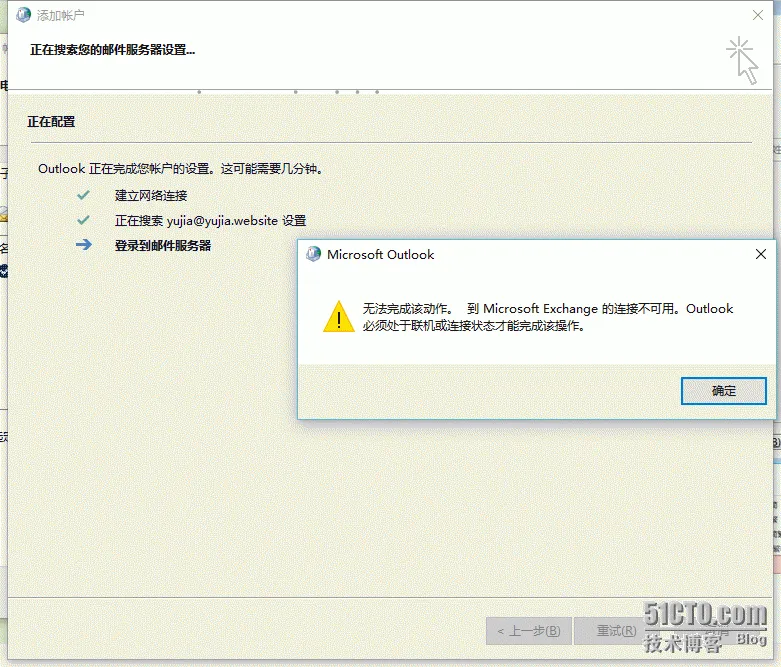Click the progress dots under the header
781x667 pixels.
pos(288,92)
